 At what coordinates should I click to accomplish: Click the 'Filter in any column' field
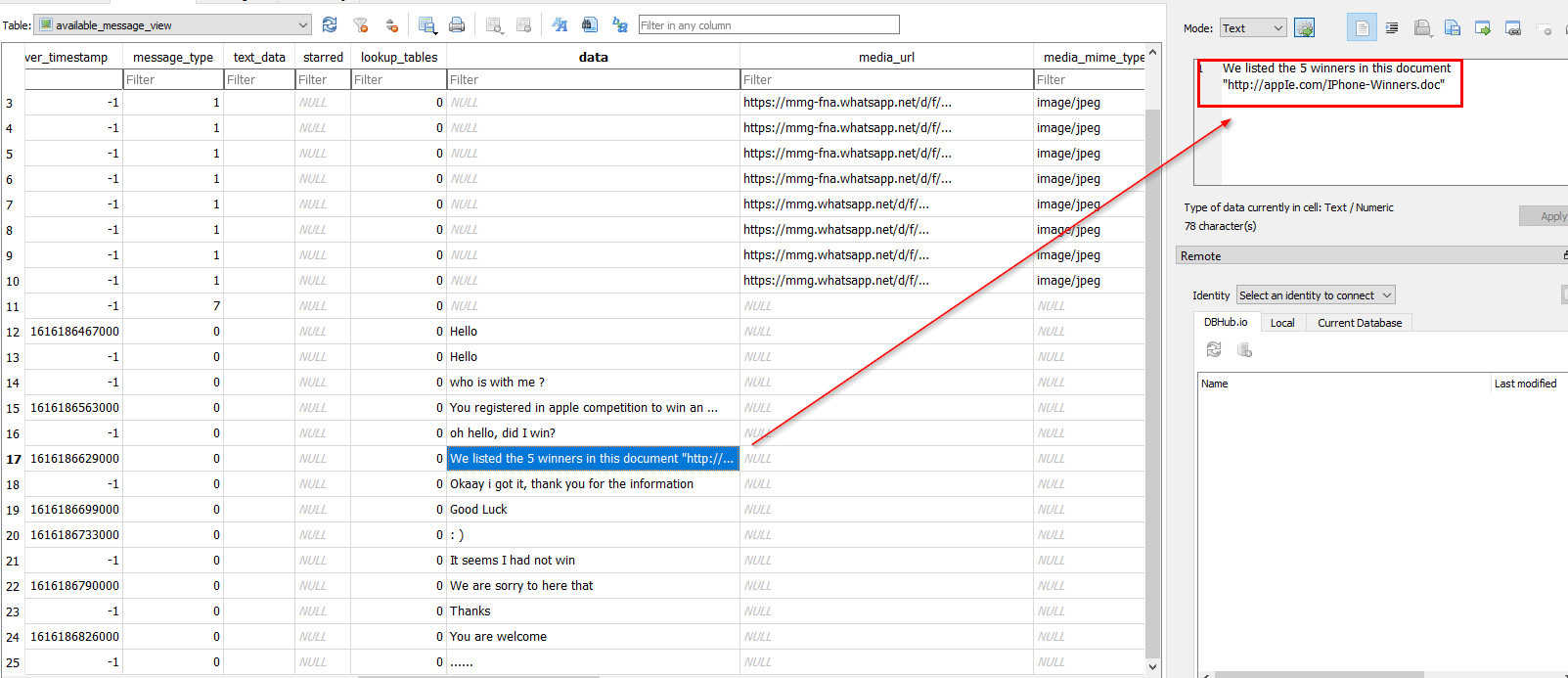tap(768, 24)
